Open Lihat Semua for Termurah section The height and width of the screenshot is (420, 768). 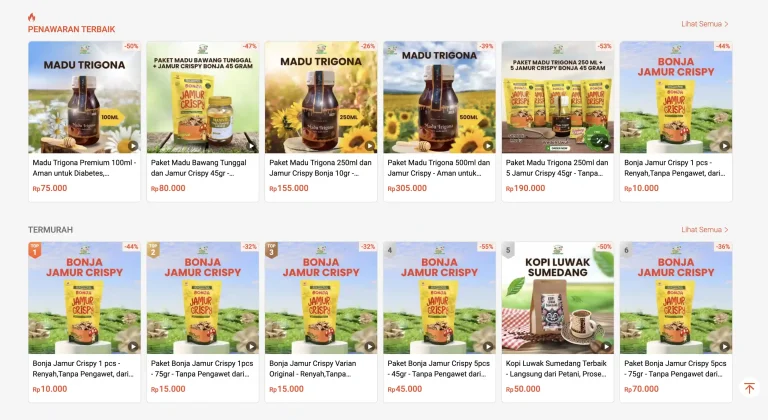[x=704, y=229]
